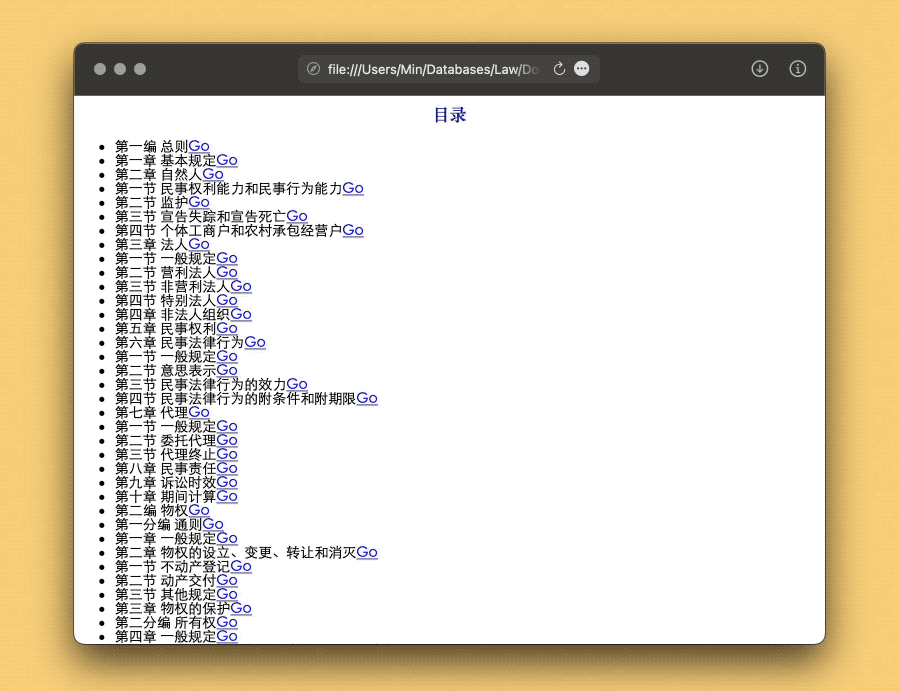Click the gray close window dot
This screenshot has height=691, width=900.
click(x=100, y=69)
